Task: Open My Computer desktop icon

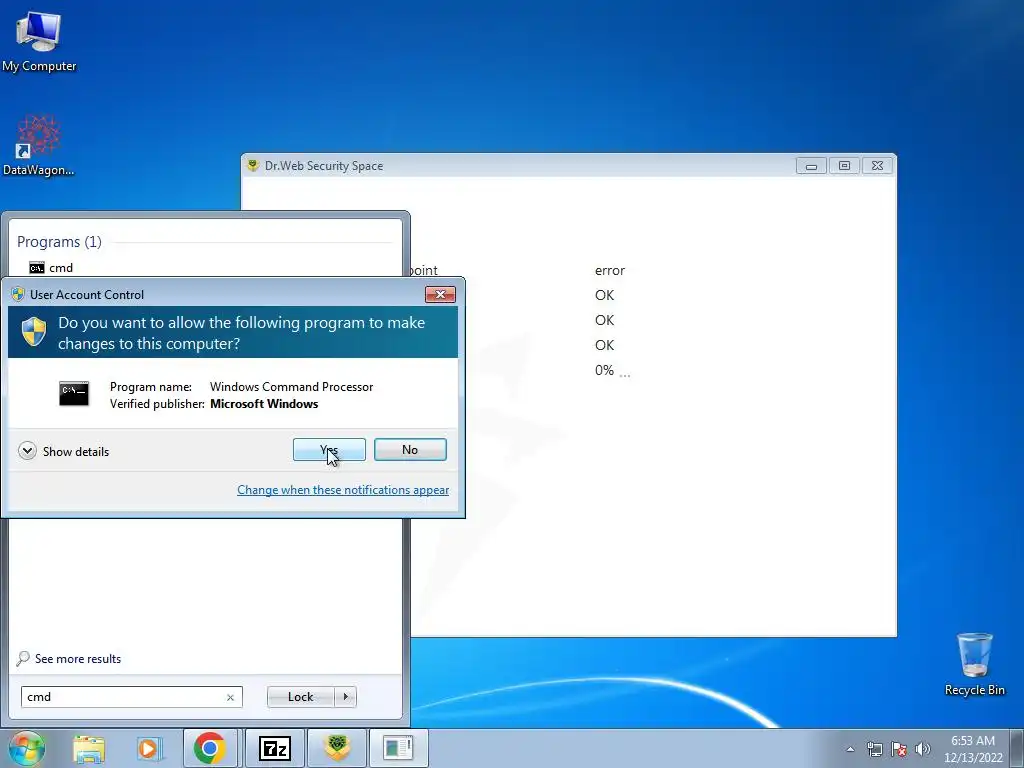Action: pos(39,40)
